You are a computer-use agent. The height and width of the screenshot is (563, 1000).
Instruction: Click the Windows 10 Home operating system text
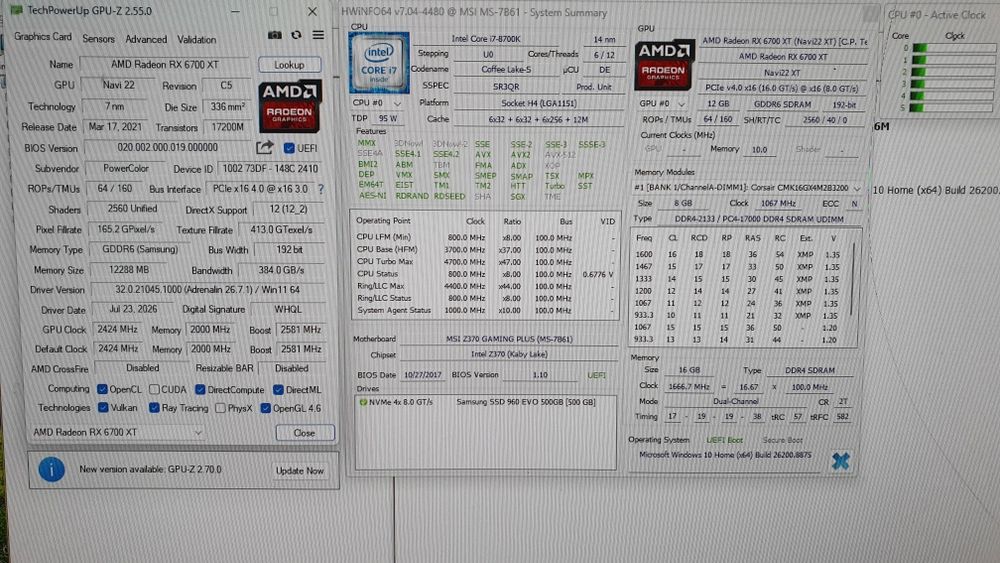pos(725,455)
